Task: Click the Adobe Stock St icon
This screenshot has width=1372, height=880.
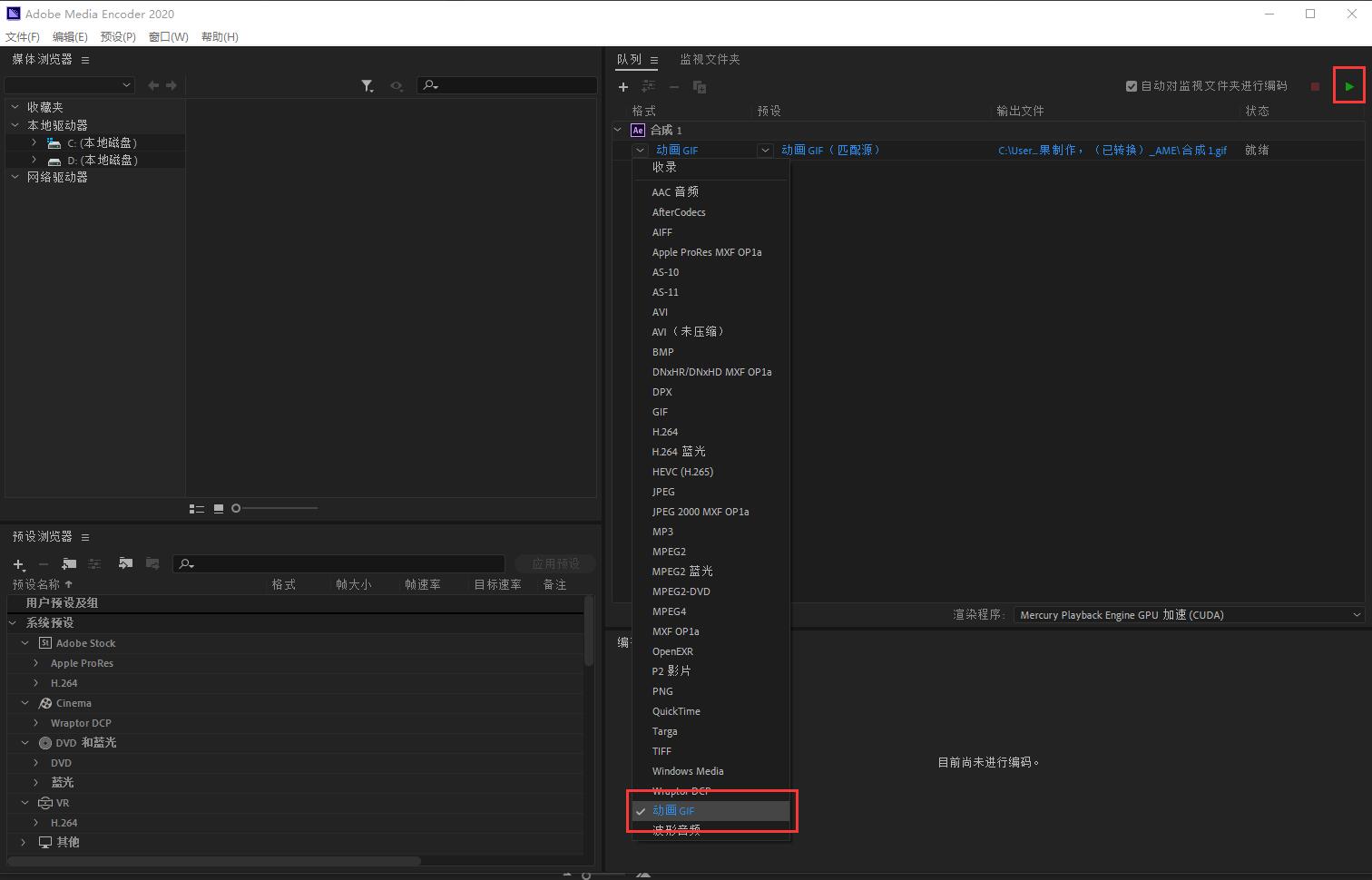Action: pos(45,643)
